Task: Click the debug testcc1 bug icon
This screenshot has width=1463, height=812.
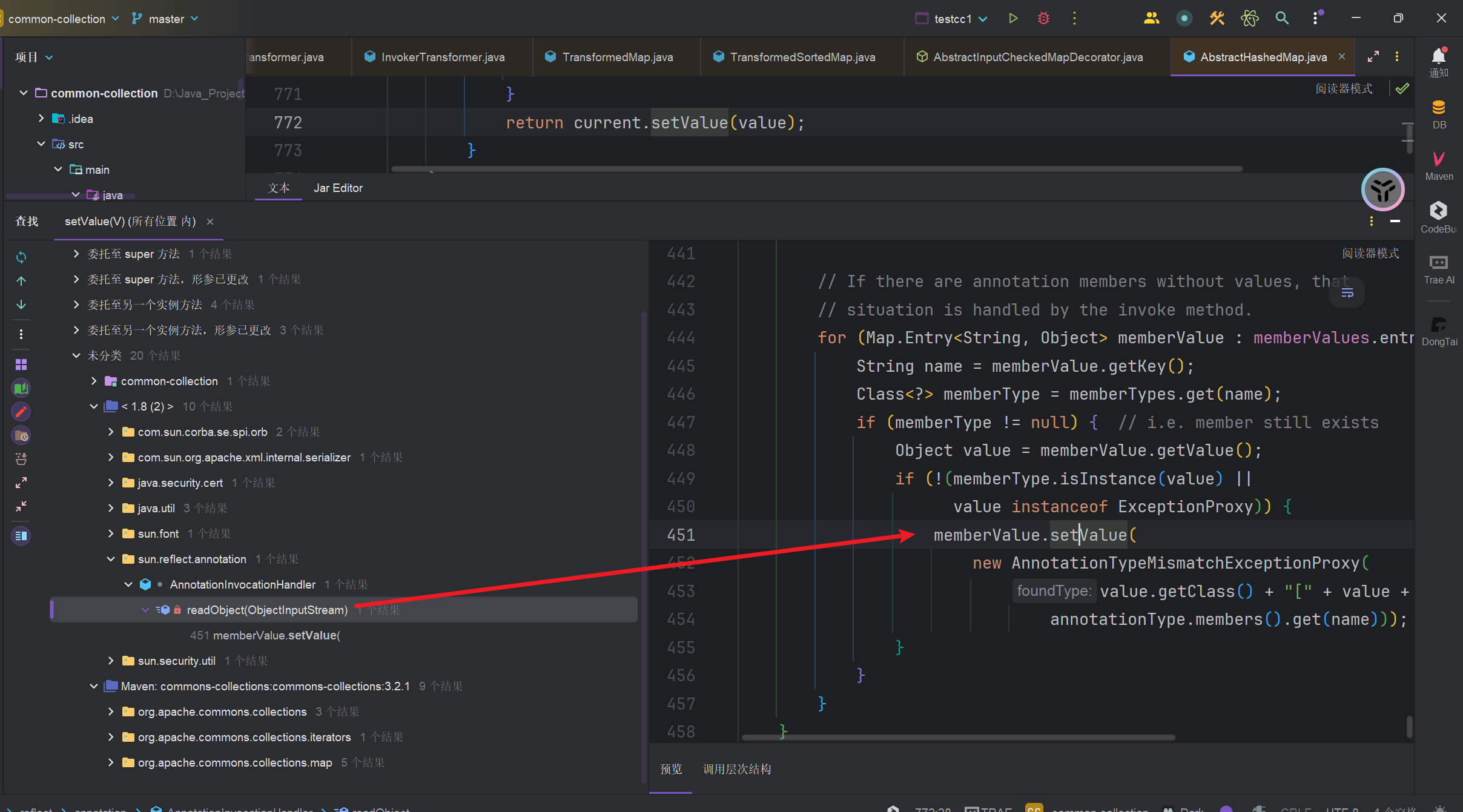Action: 1043,19
